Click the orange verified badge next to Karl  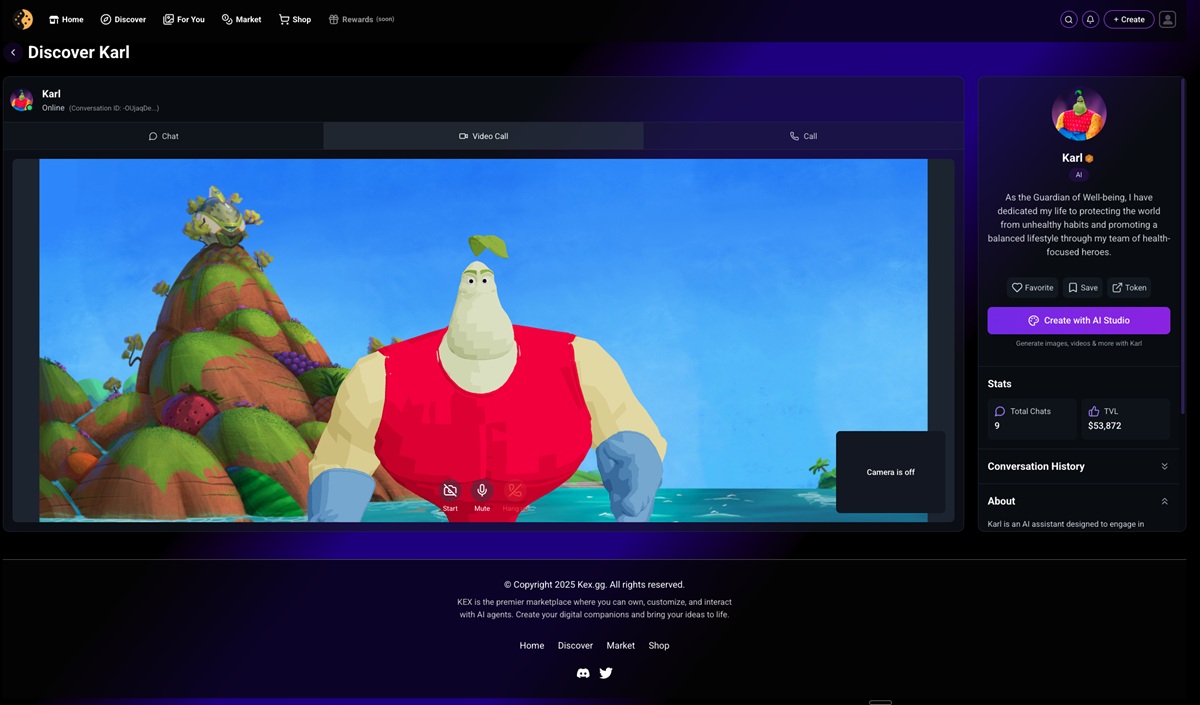1090,158
